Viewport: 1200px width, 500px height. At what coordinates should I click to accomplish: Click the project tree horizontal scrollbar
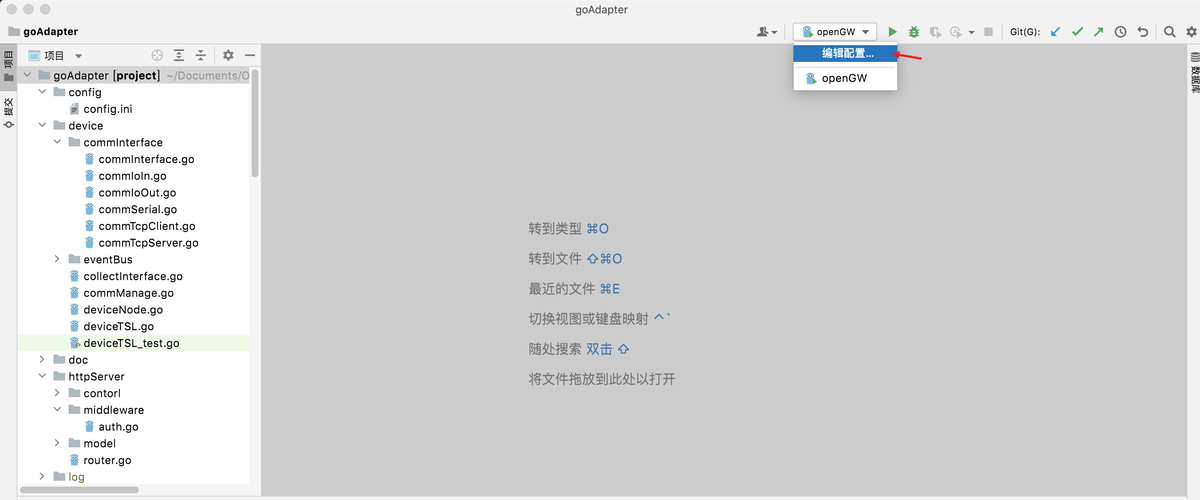(80, 490)
